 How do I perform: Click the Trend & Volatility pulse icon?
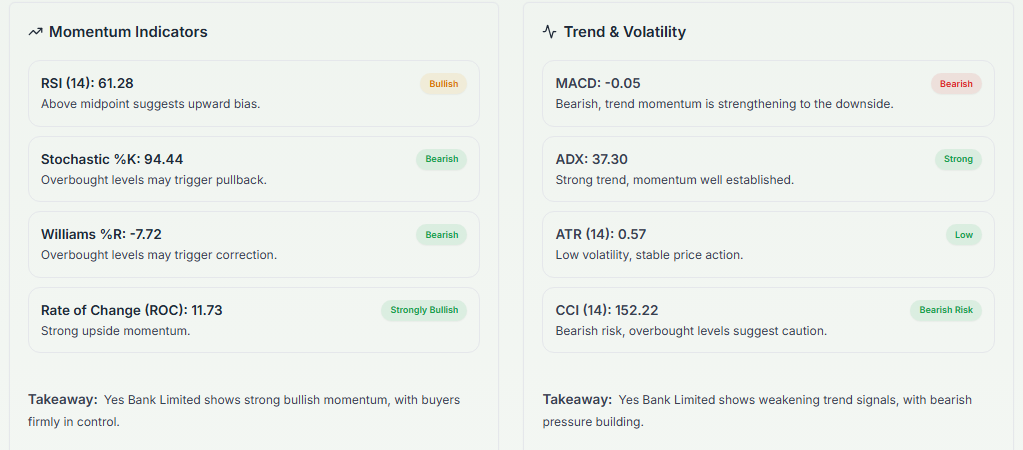550,32
